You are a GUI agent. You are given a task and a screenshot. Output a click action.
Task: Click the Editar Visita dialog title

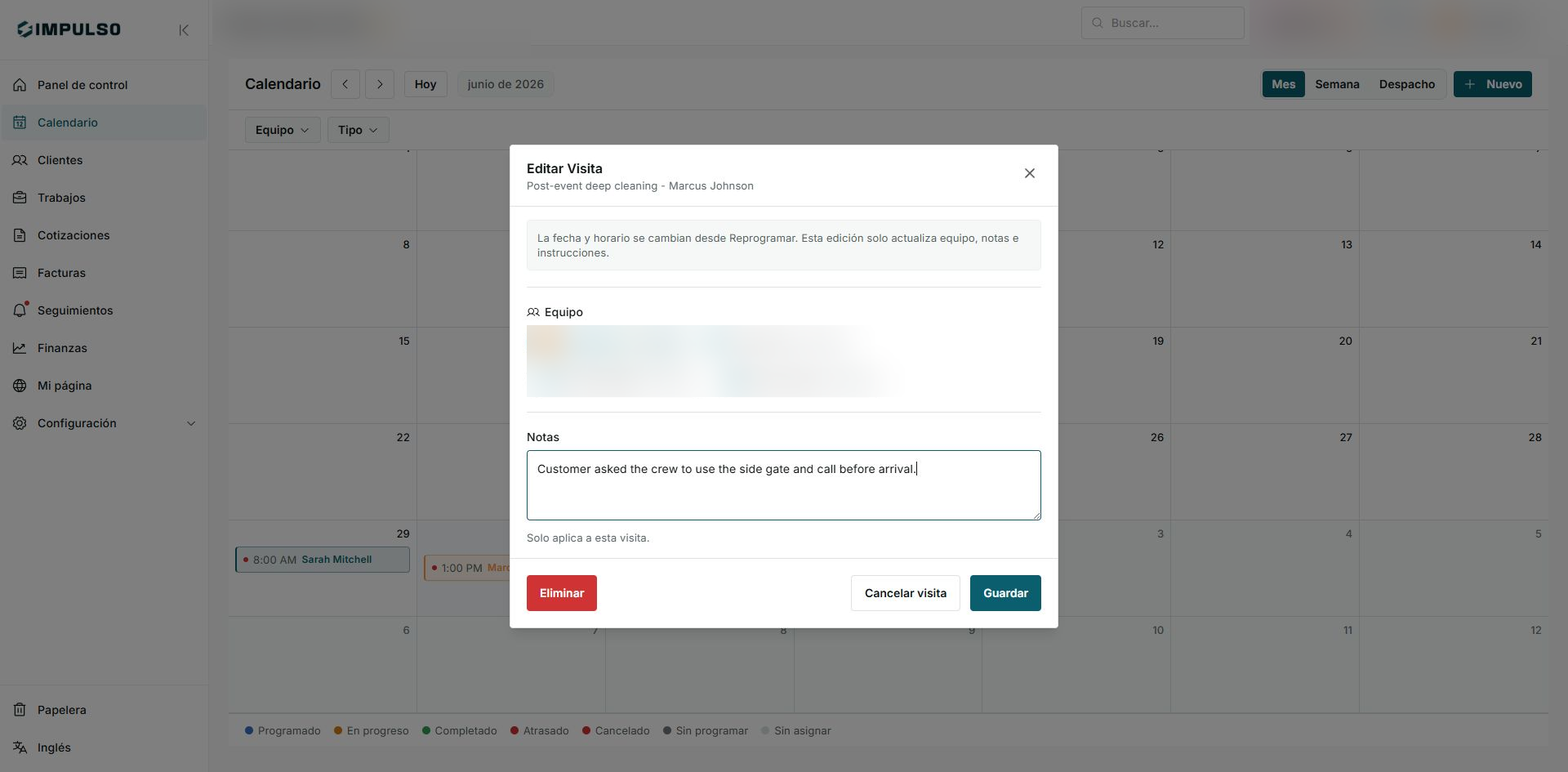564,168
